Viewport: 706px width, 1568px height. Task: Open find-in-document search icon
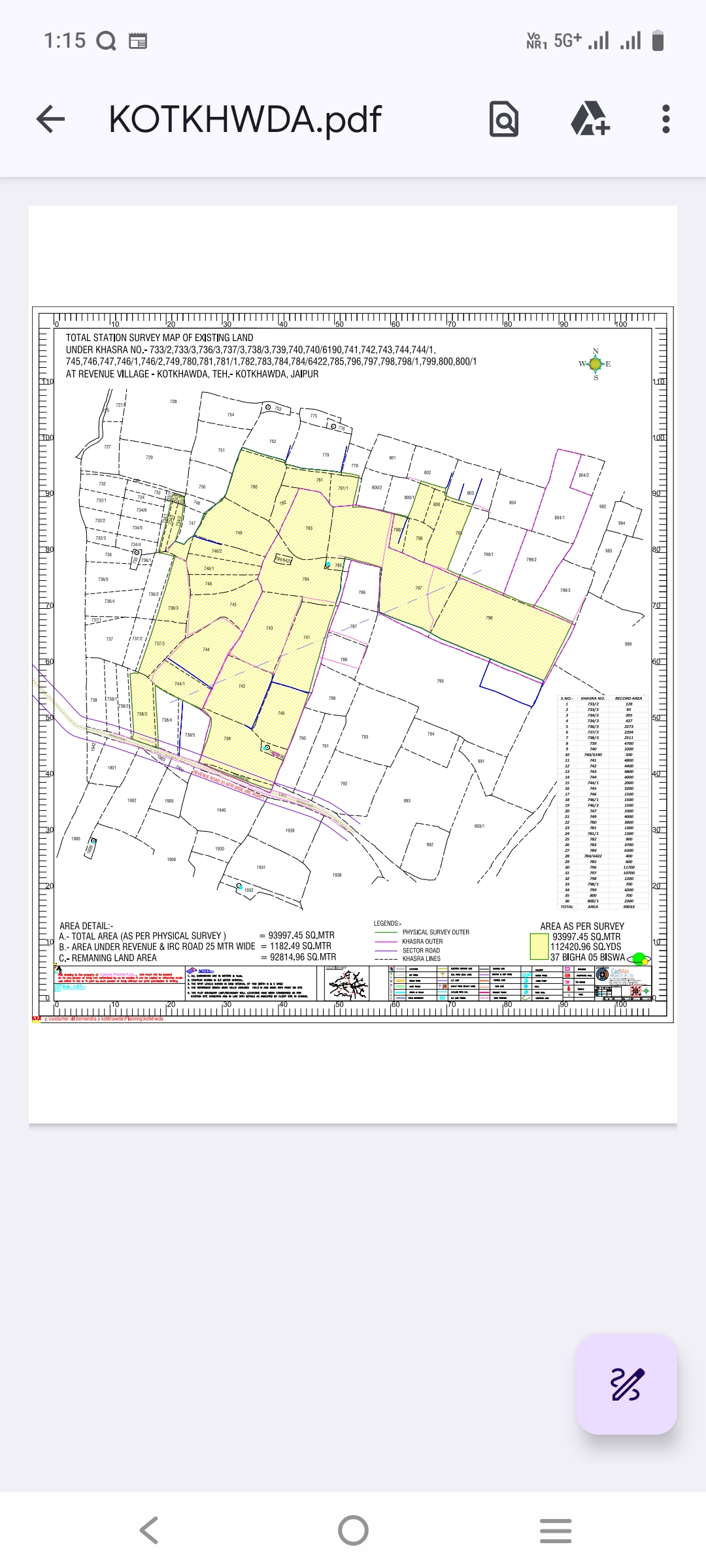tap(503, 119)
